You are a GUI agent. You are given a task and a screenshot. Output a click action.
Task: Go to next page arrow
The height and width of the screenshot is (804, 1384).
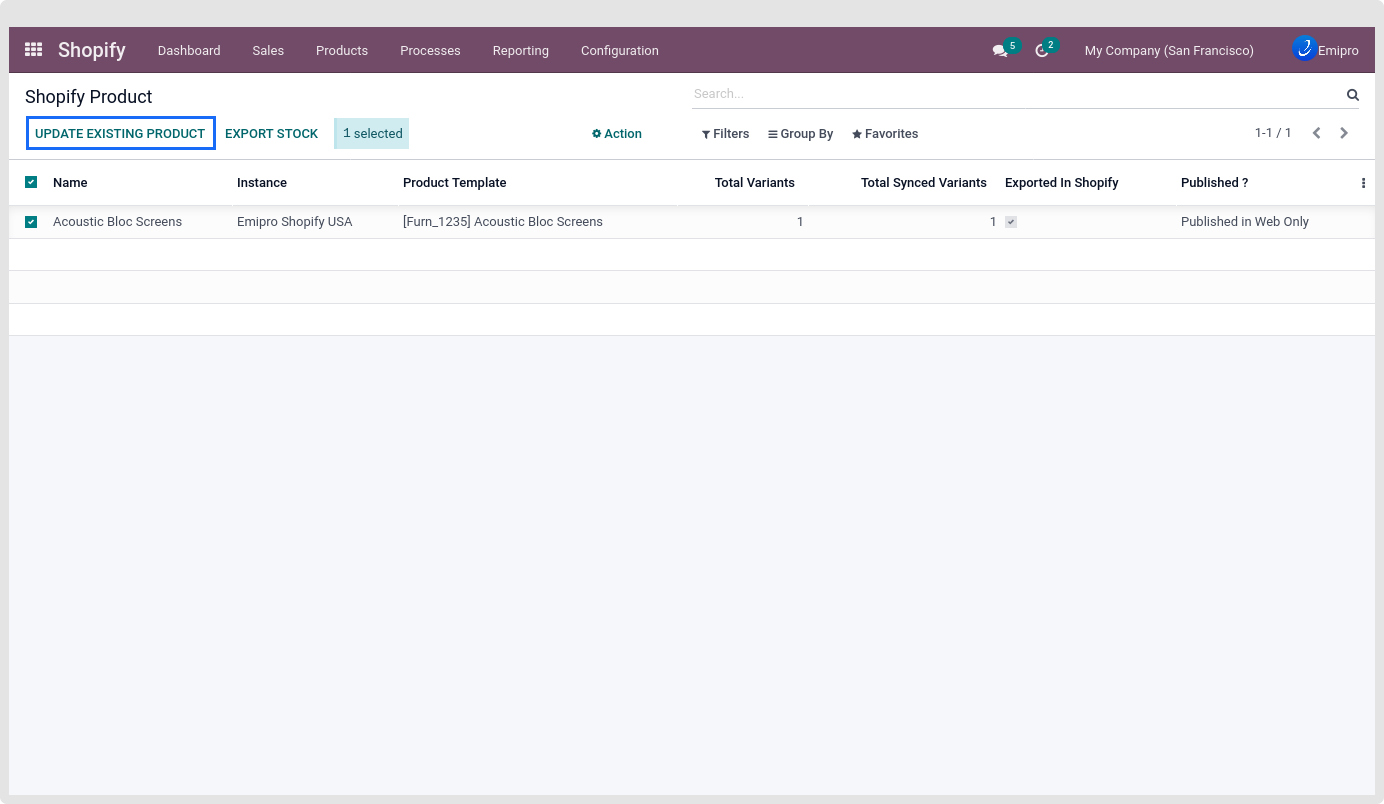[x=1344, y=133]
